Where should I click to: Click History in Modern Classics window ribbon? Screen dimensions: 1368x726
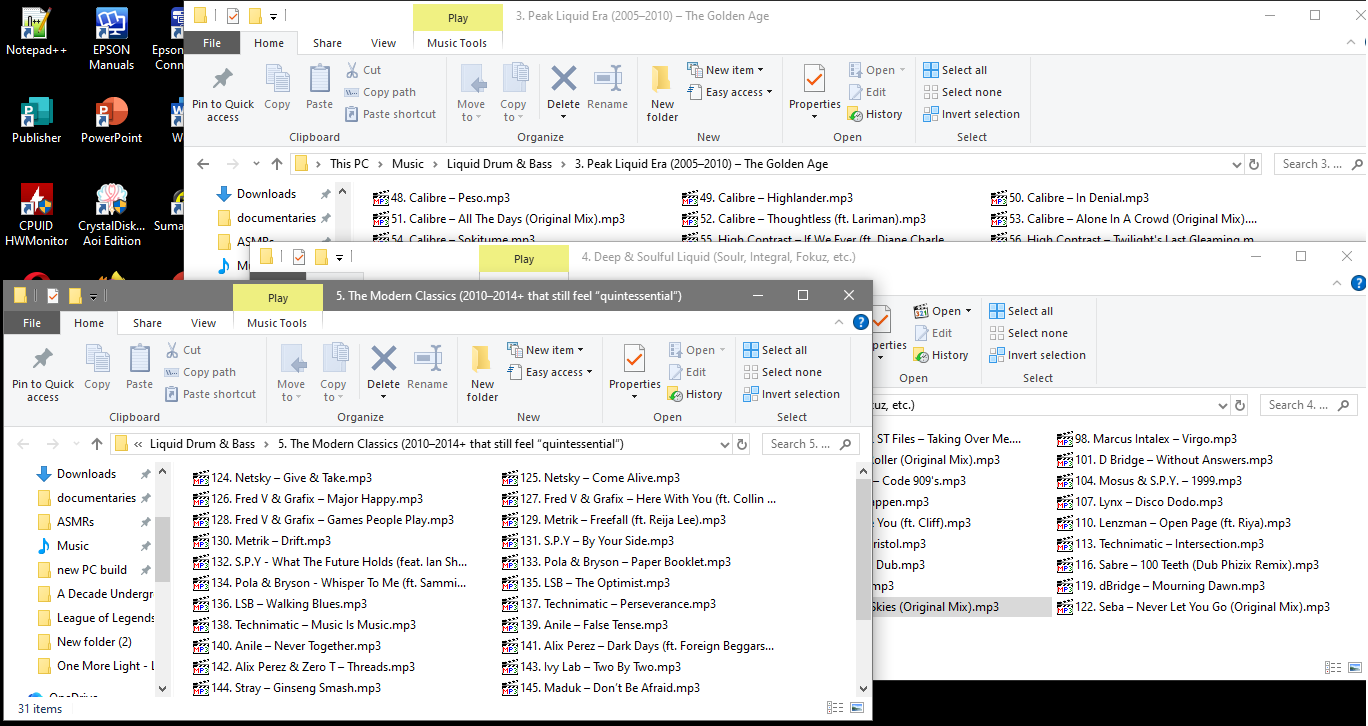(x=695, y=394)
